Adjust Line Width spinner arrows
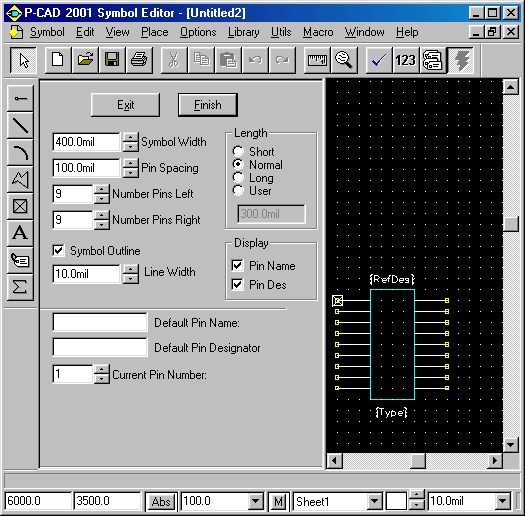The image size is (525, 516). coord(131,274)
